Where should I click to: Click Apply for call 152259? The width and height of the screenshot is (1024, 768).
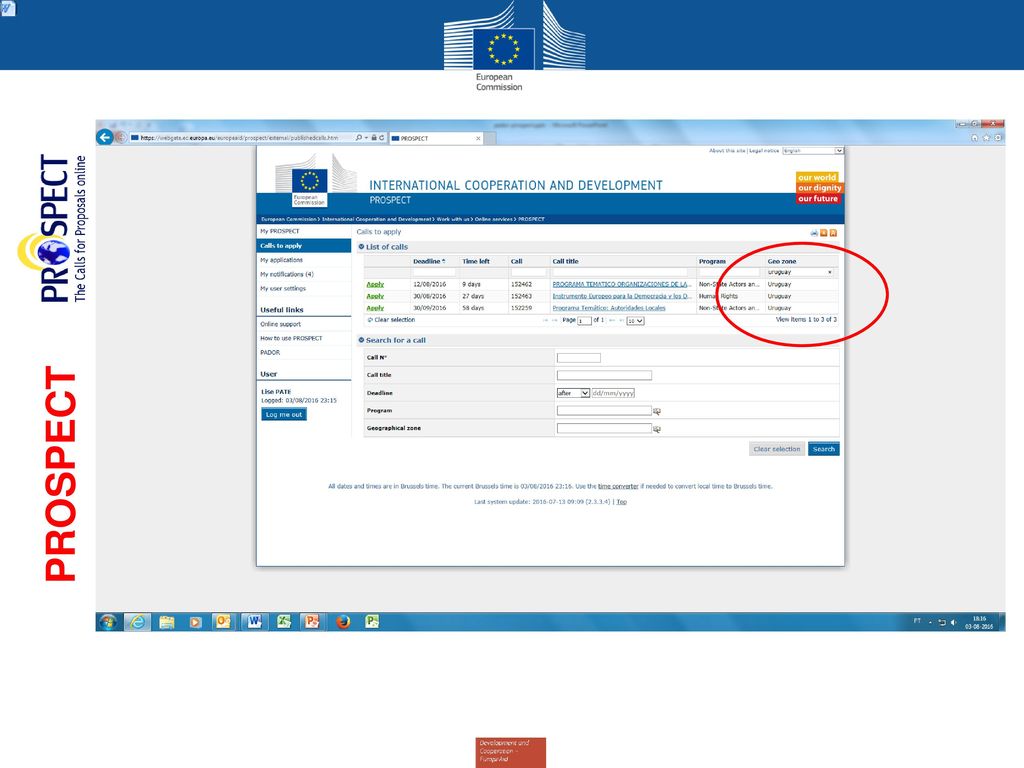pyautogui.click(x=375, y=308)
